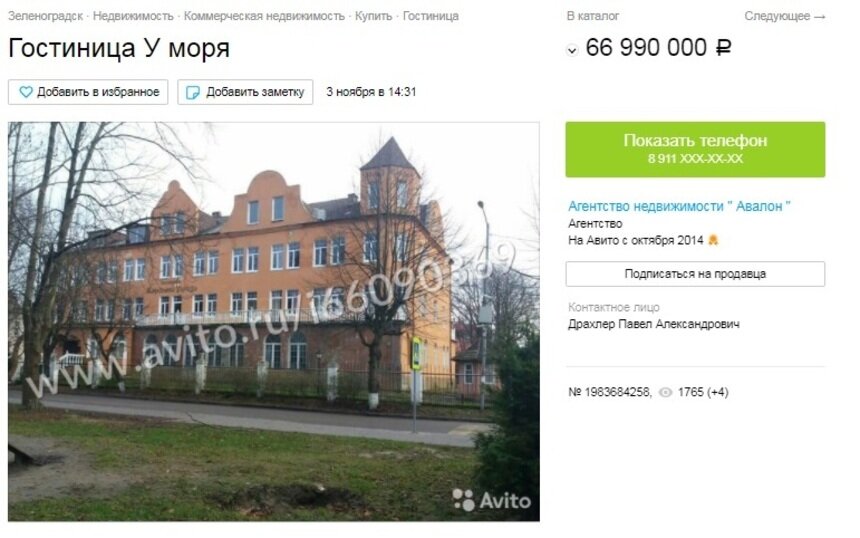Open Коммерческая недвижимость breadcrumb category

264,16
